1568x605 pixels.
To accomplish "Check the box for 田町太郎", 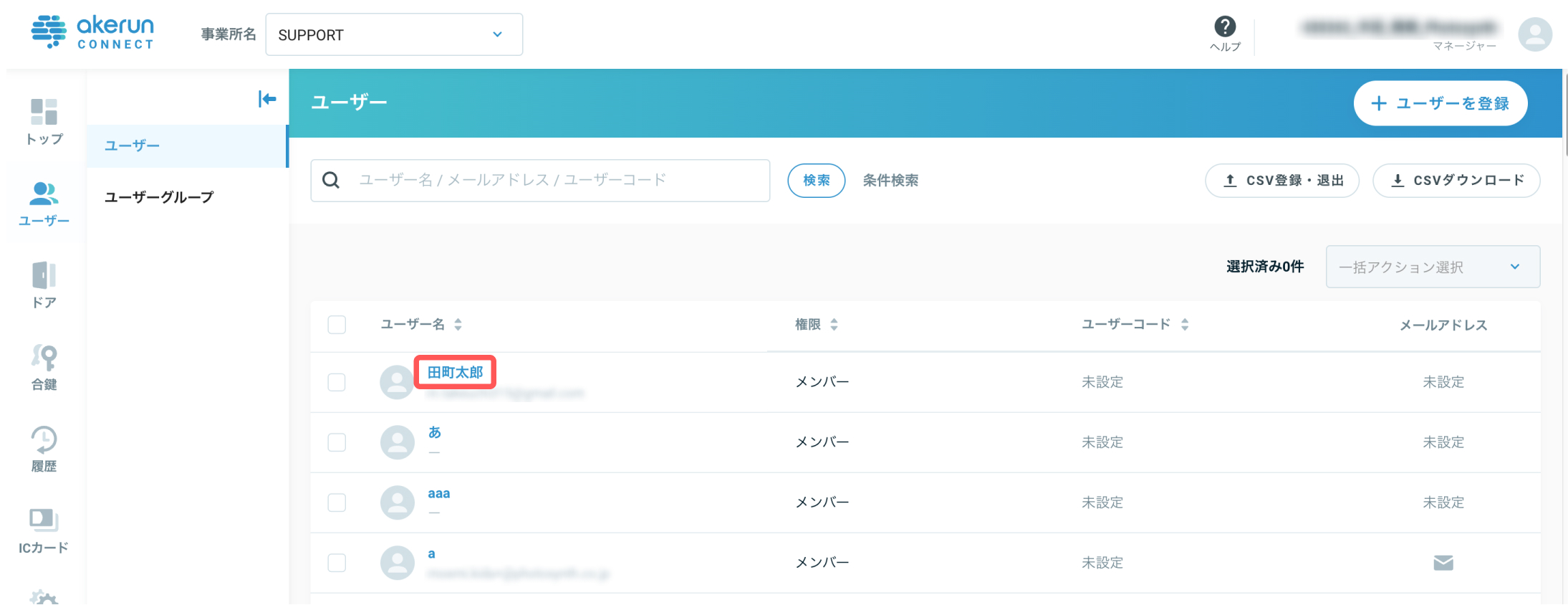I will click(337, 382).
